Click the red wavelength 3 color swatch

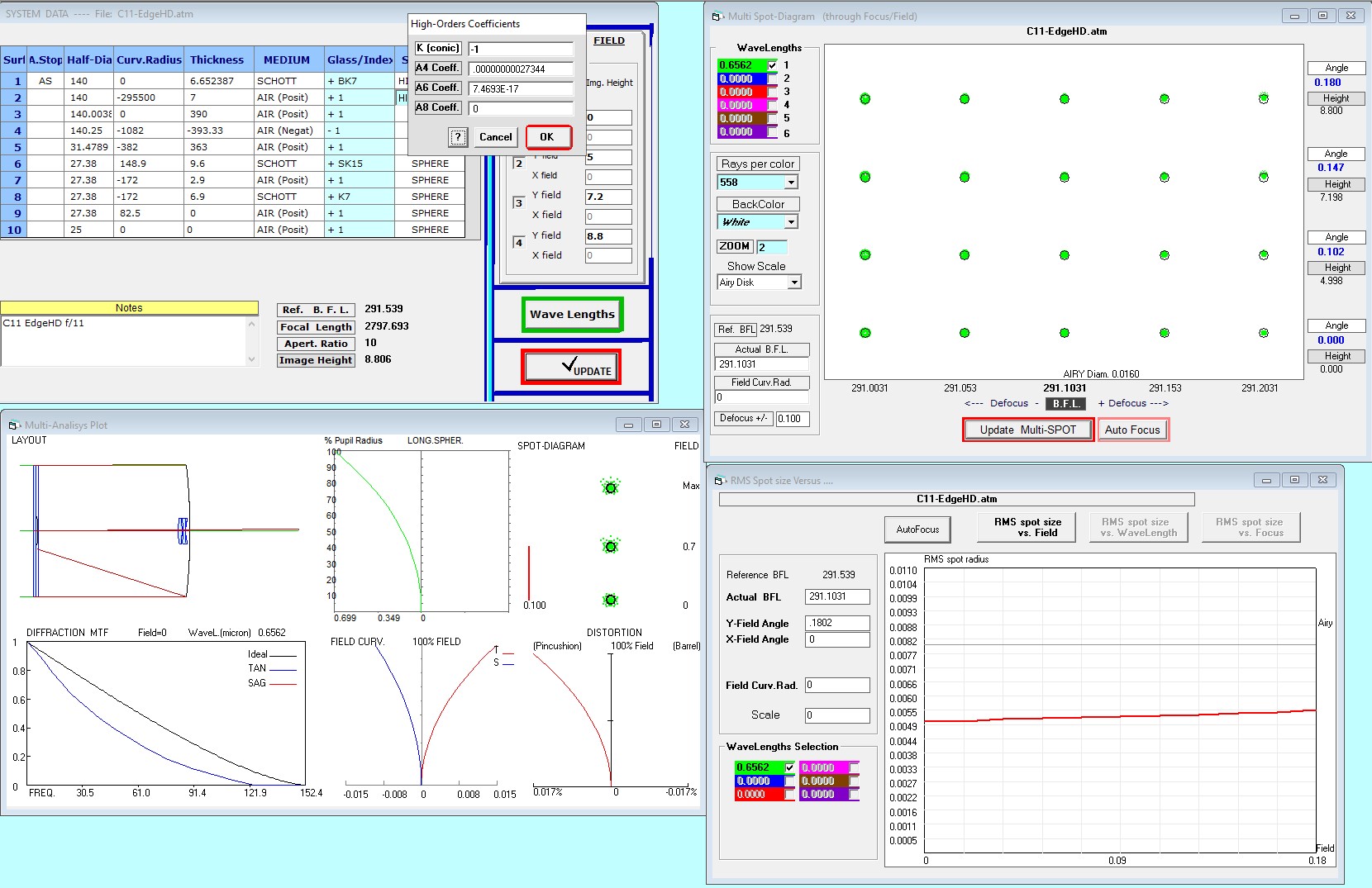[741, 93]
